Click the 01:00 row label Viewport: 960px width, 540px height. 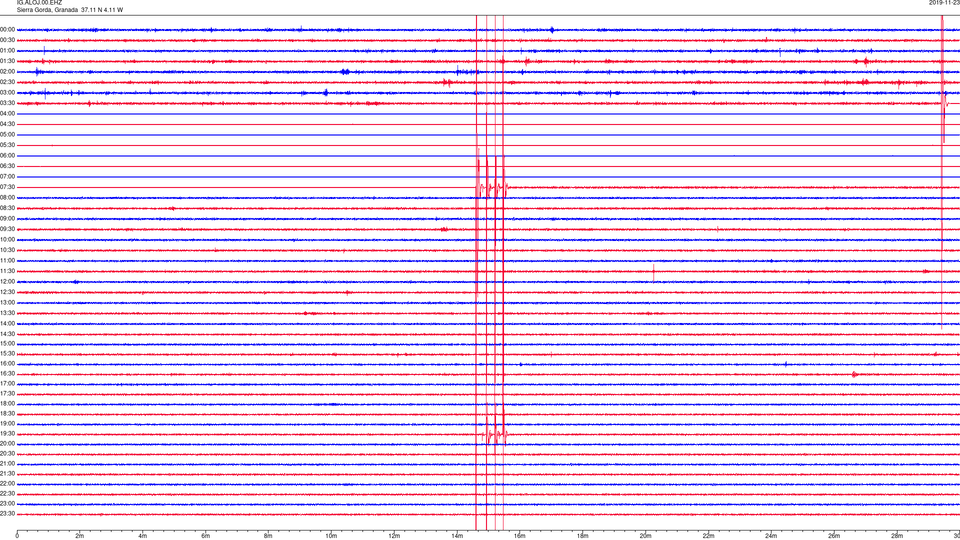click(x=8, y=51)
